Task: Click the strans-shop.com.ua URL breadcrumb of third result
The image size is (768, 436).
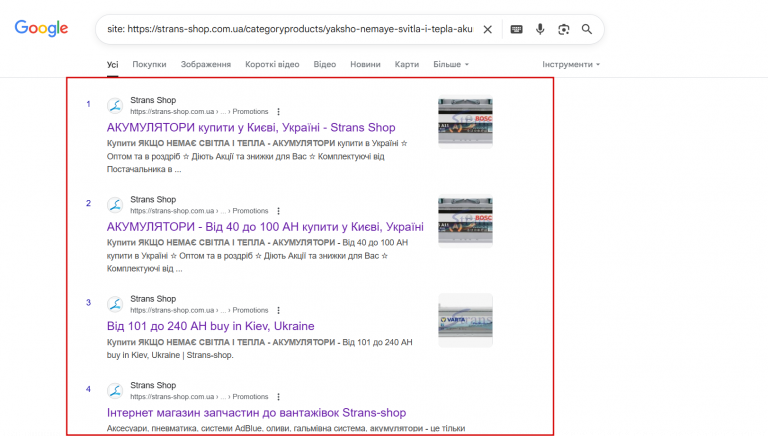Action: 199,311
